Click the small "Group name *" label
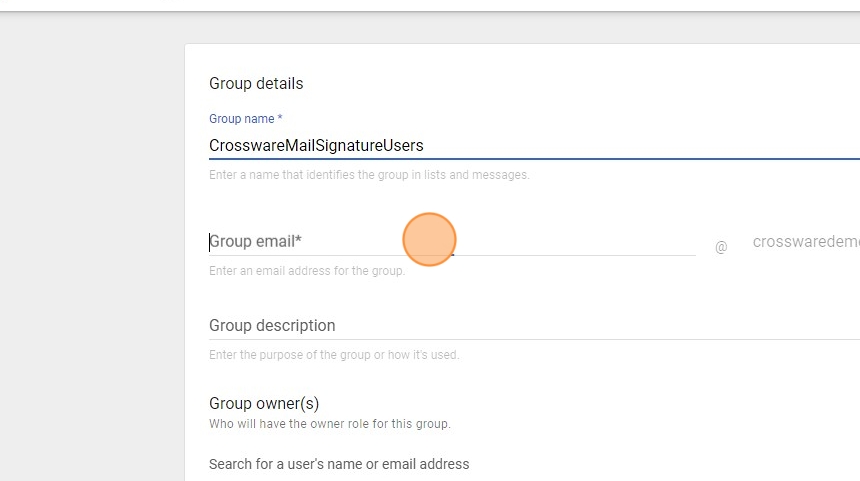This screenshot has width=860, height=481. 246,119
